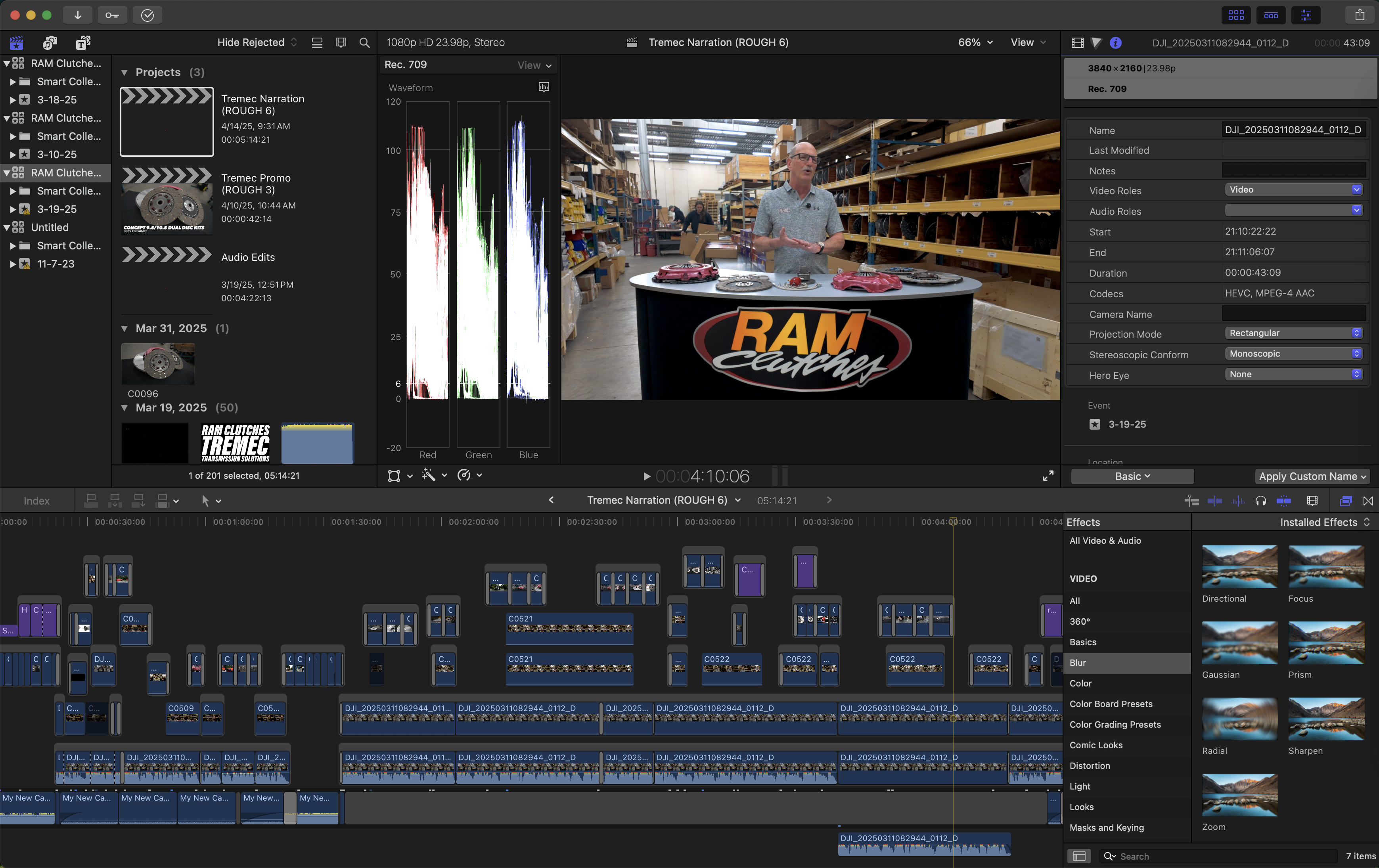The width and height of the screenshot is (1379, 868).
Task: Show Background Tasks checkmark icon
Action: click(x=147, y=15)
